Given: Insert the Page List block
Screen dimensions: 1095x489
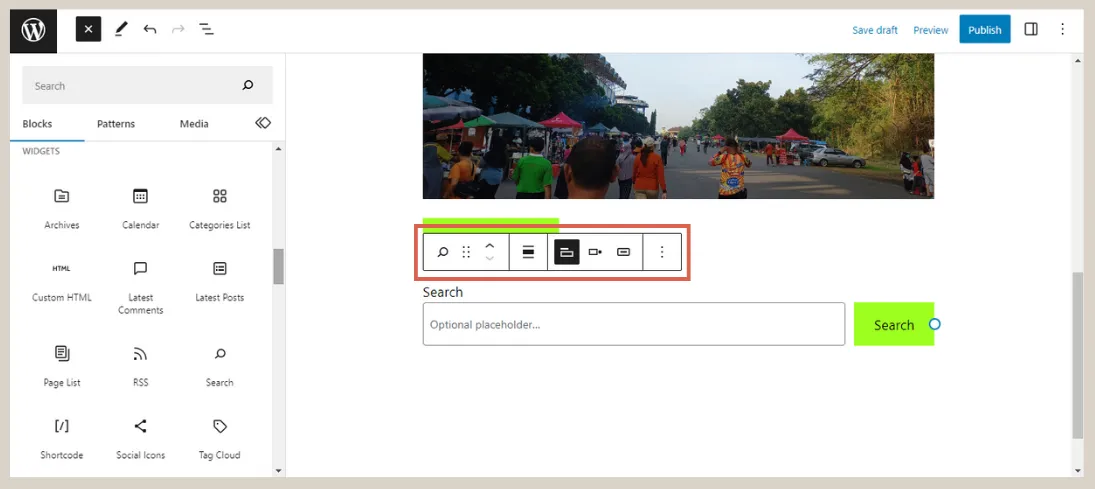Looking at the screenshot, I should click(x=61, y=366).
